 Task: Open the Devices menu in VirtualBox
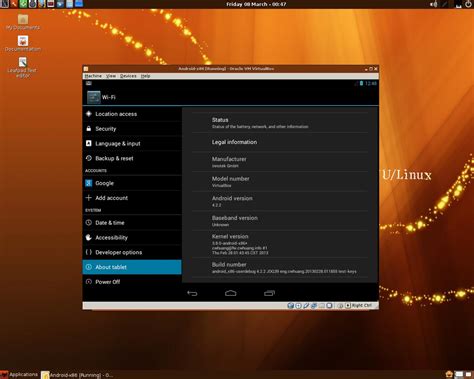[x=128, y=76]
